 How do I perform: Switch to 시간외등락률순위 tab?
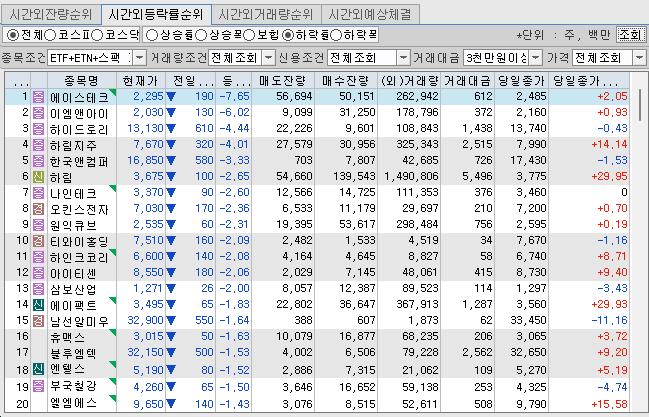(156, 14)
